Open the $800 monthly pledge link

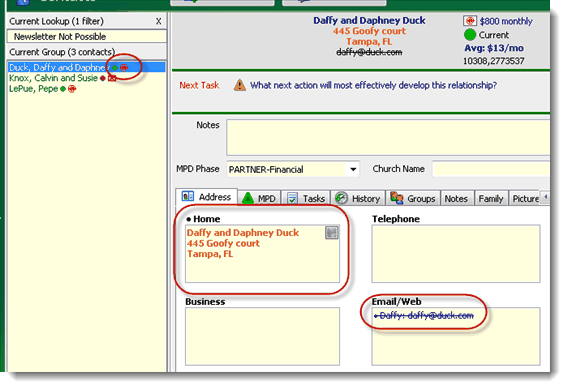(x=506, y=21)
